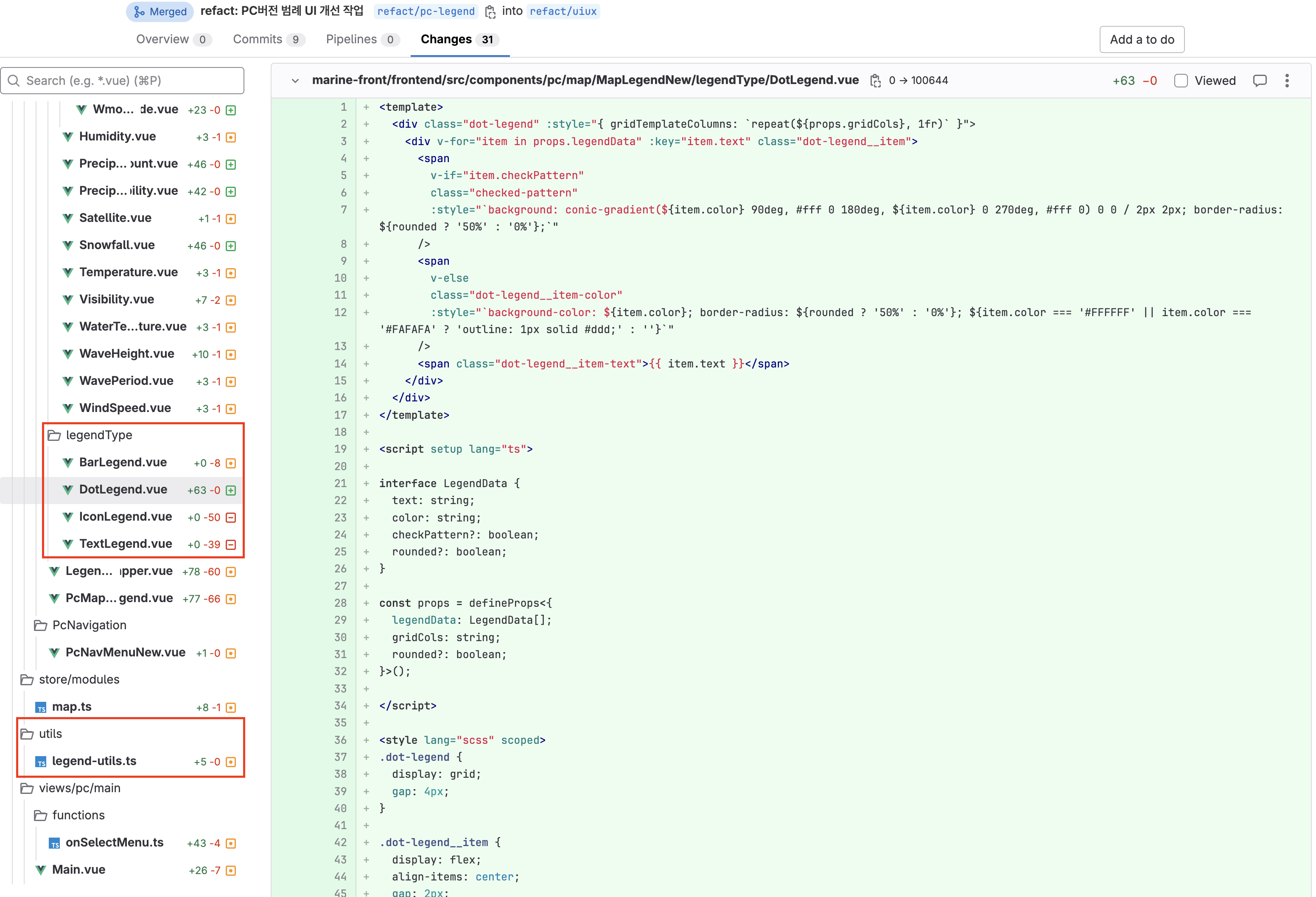Image resolution: width=1316 pixels, height=897 pixels.
Task: Open Main.vue in the file tree
Action: click(79, 870)
